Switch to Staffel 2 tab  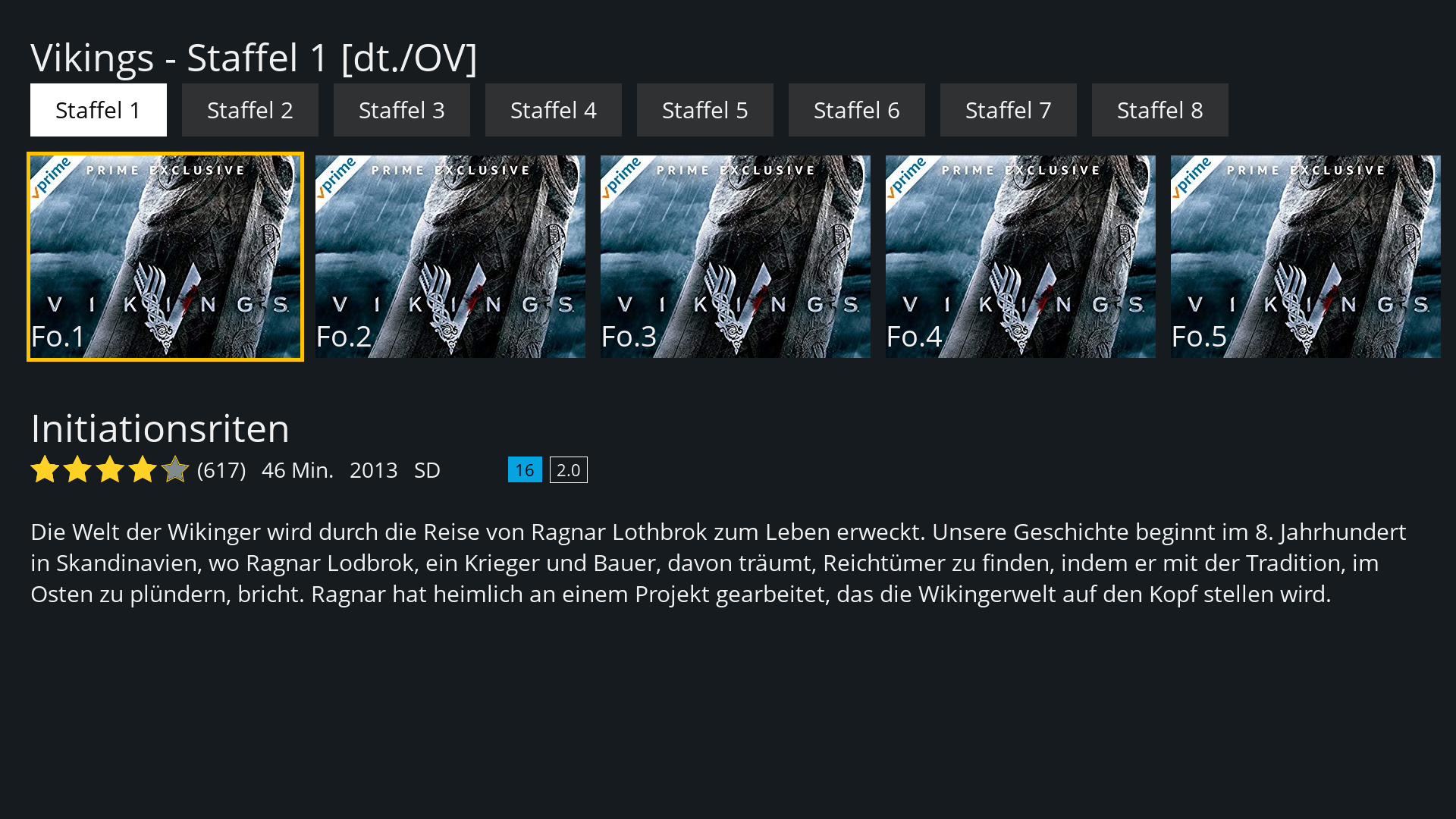250,110
